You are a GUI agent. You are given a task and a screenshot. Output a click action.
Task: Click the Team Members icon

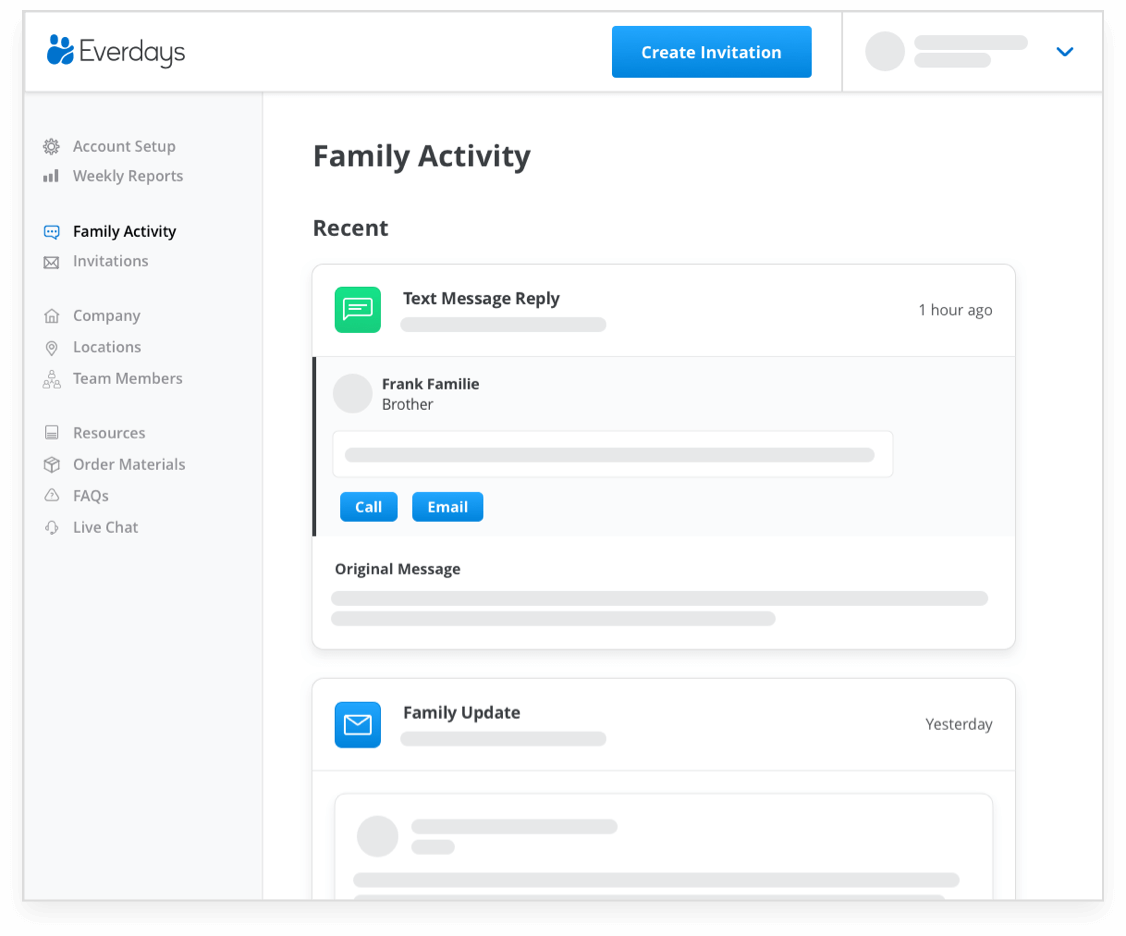(x=51, y=379)
